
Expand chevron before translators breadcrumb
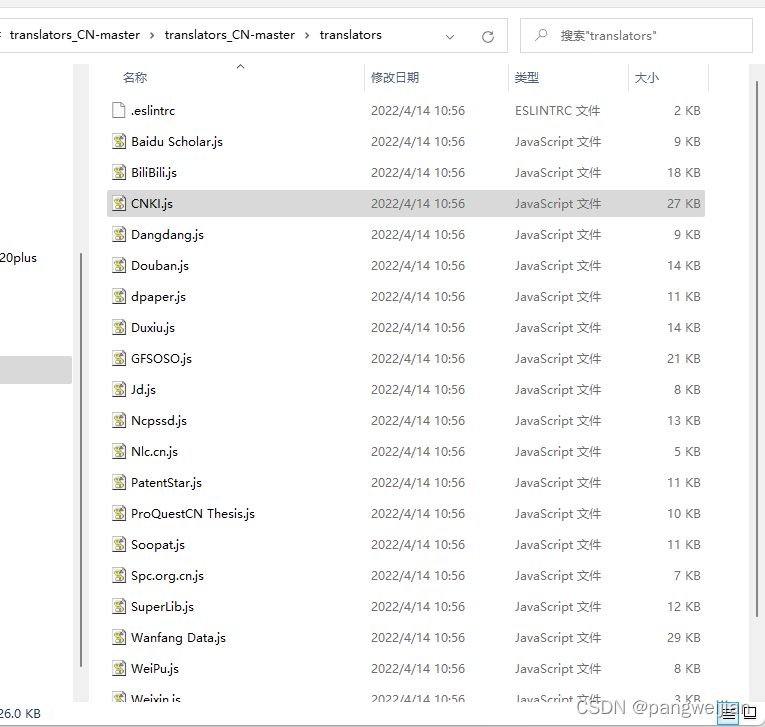point(307,35)
